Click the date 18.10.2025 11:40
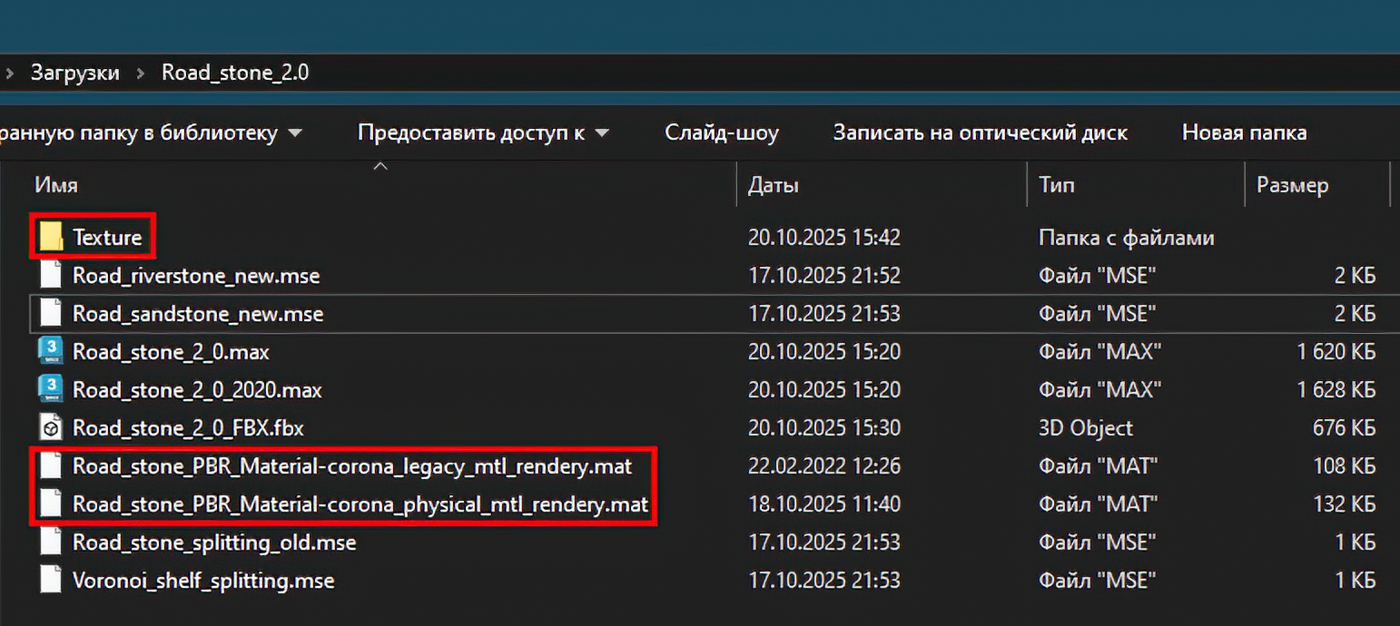The width and height of the screenshot is (1400, 626). pos(824,504)
